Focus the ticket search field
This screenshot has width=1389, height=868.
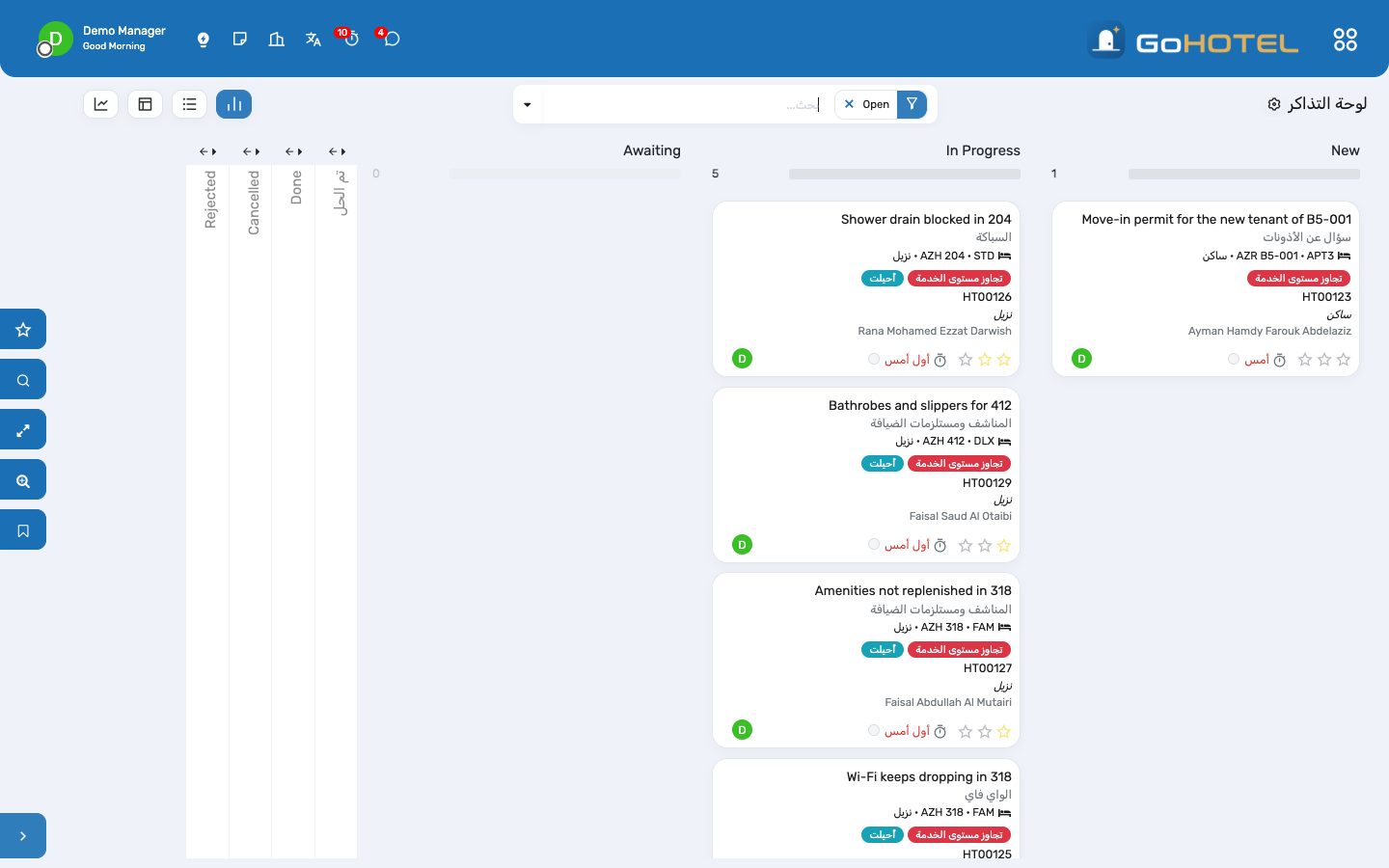[683, 104]
